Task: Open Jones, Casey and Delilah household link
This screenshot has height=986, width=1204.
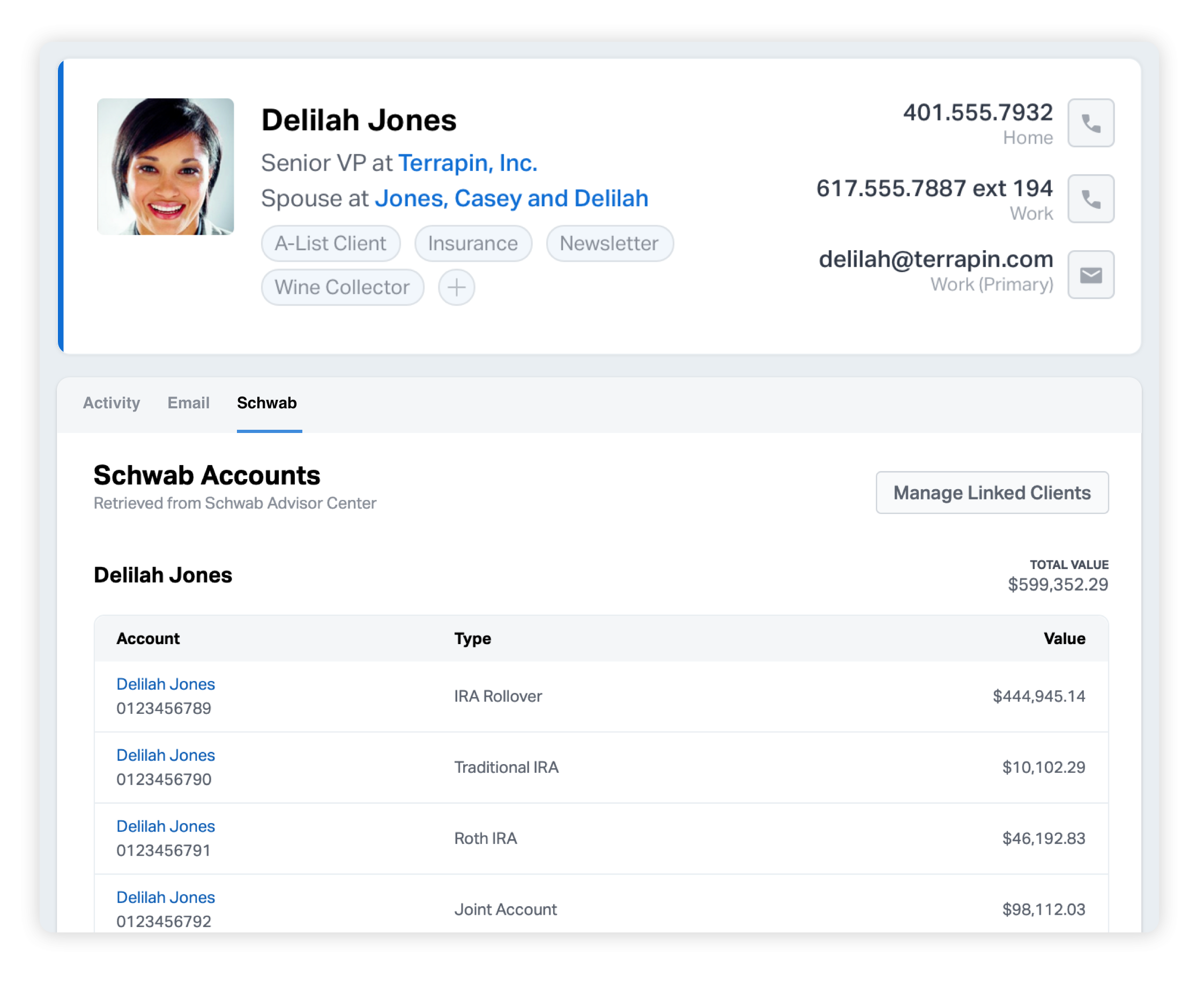Action: [x=511, y=198]
